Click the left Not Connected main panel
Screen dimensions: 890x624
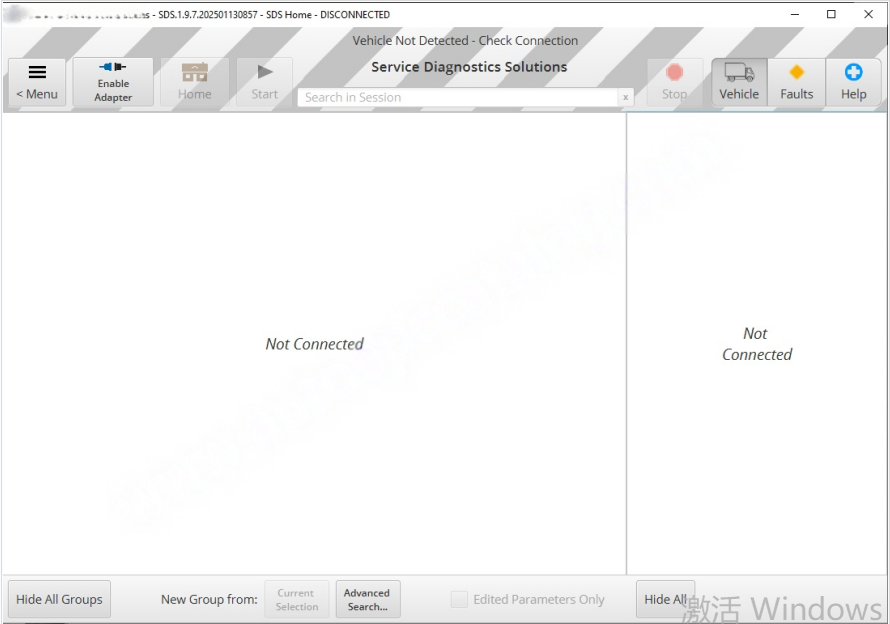pos(314,343)
